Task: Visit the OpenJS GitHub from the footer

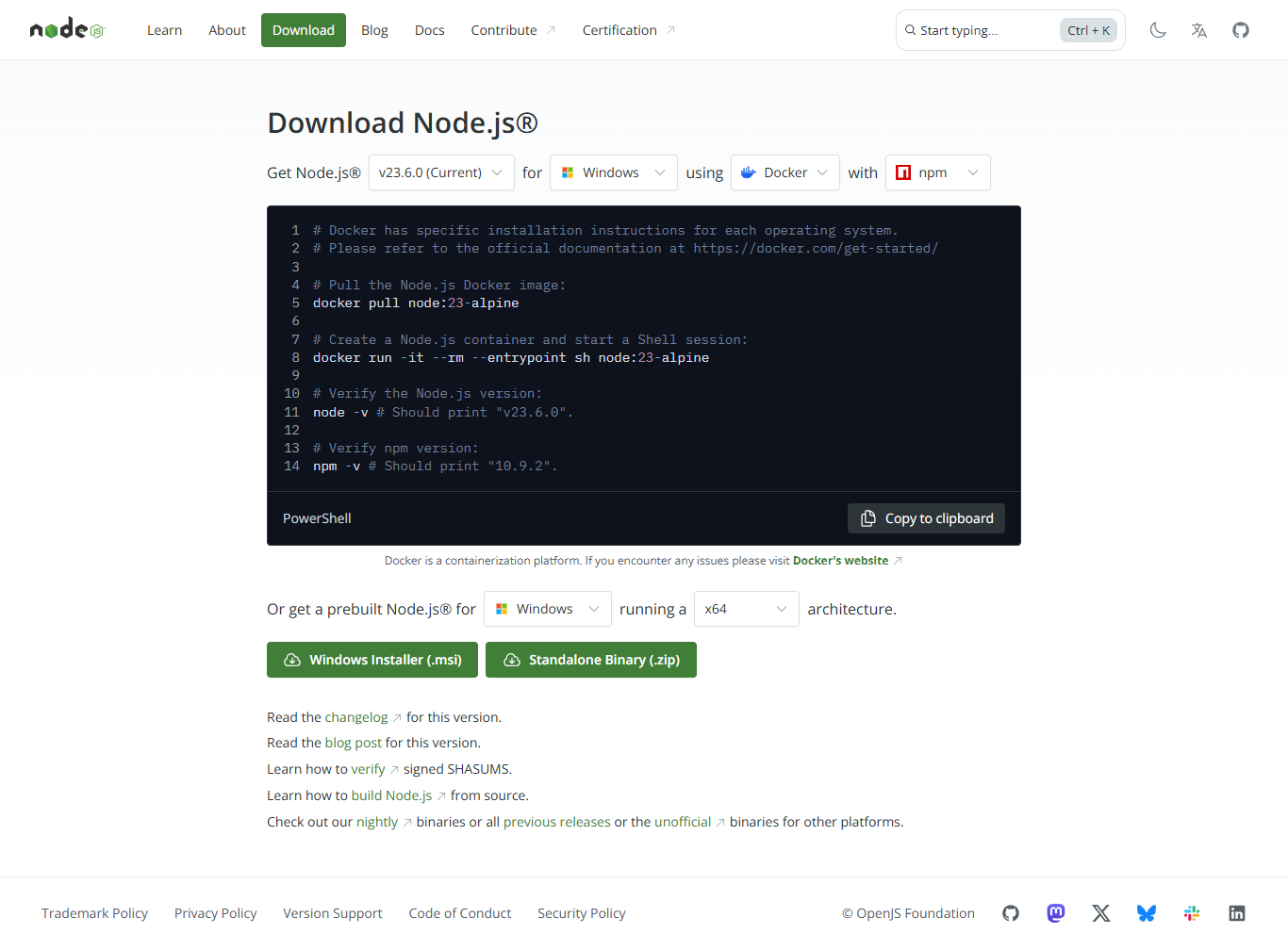Action: (1010, 912)
